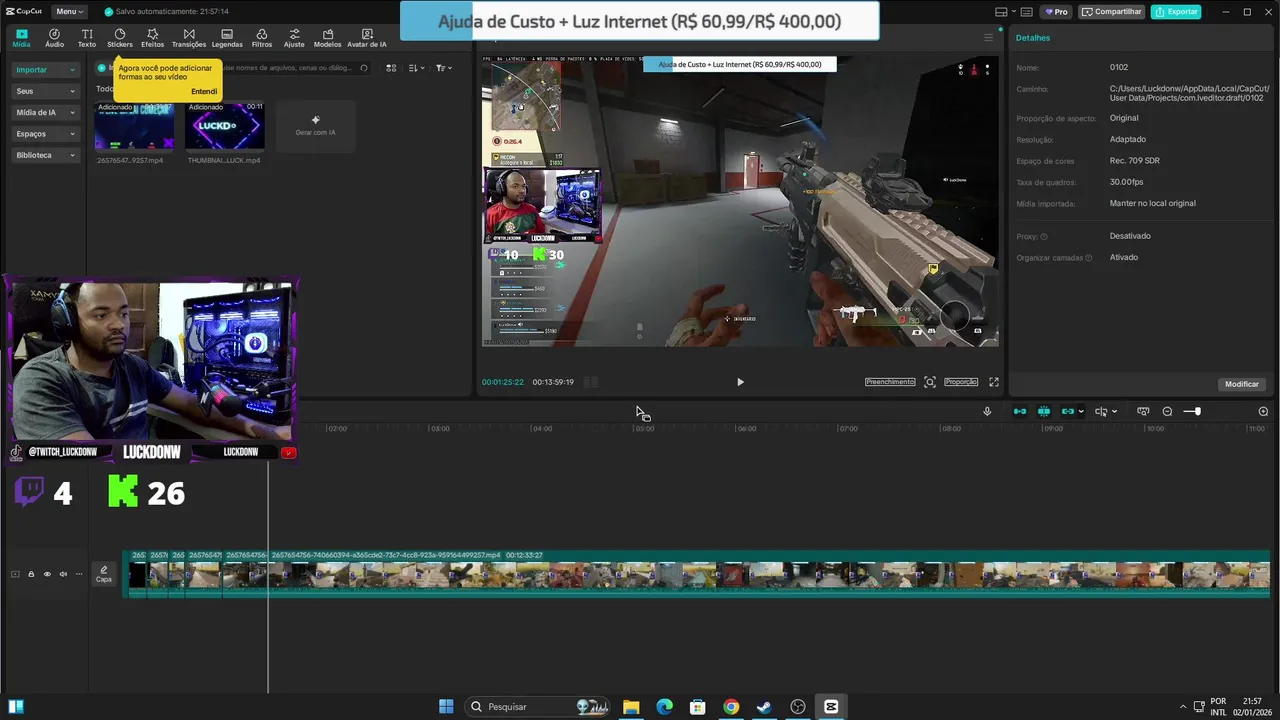Open the preview in fullscreen
The image size is (1280, 720).
click(x=994, y=382)
